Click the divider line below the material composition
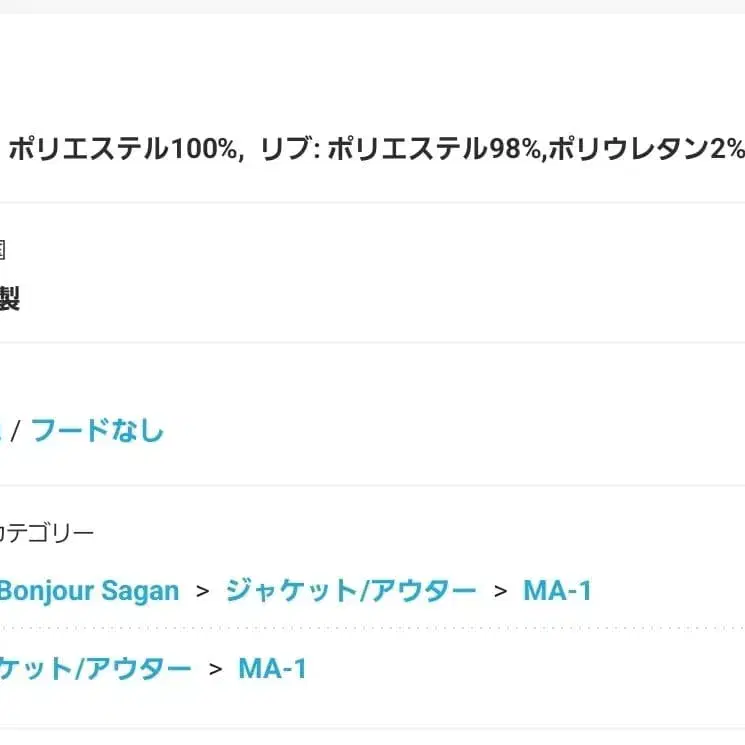Viewport: 745px width, 745px height. 372,202
